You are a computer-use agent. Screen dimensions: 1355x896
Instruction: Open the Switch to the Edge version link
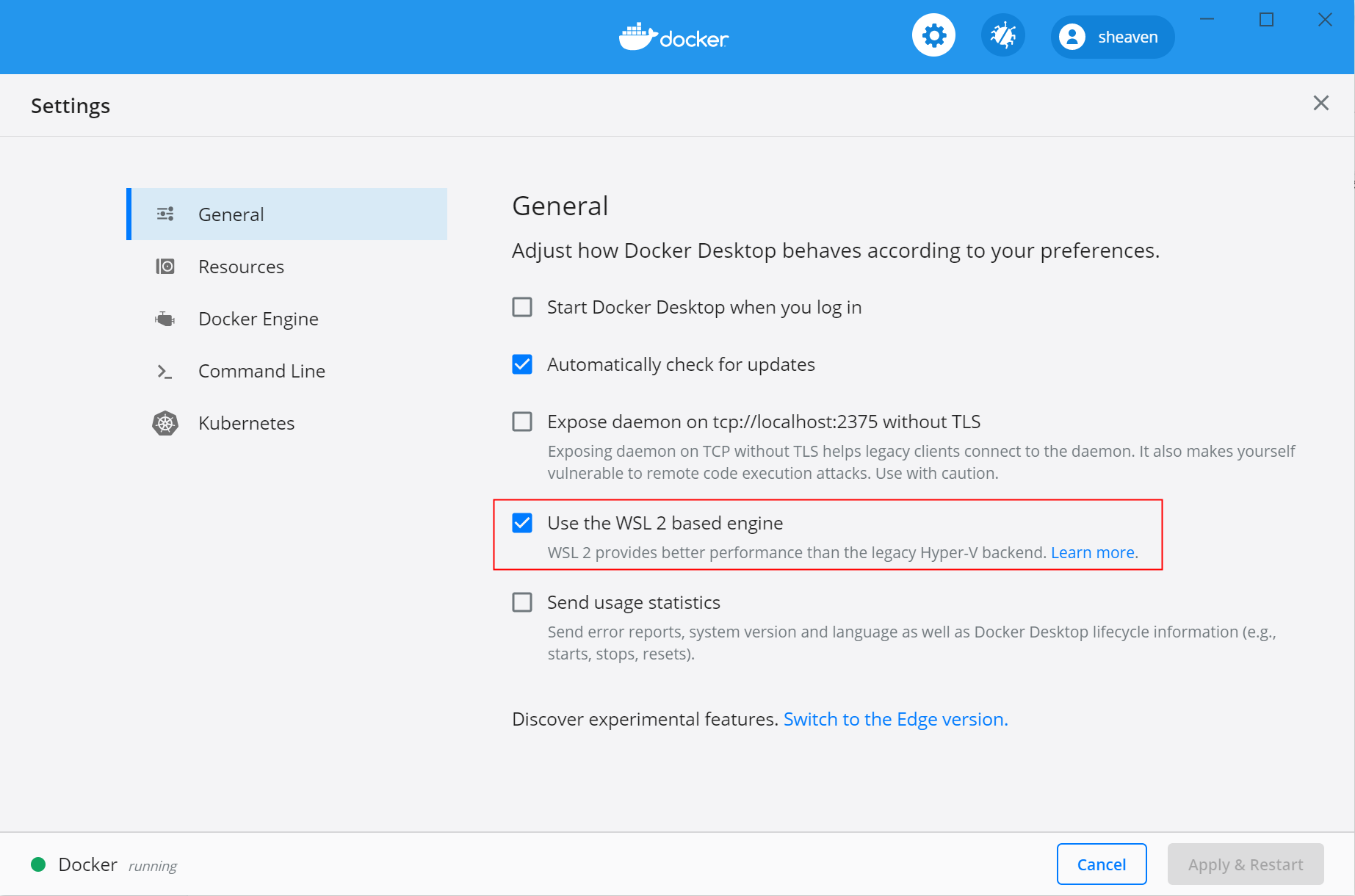click(x=895, y=719)
